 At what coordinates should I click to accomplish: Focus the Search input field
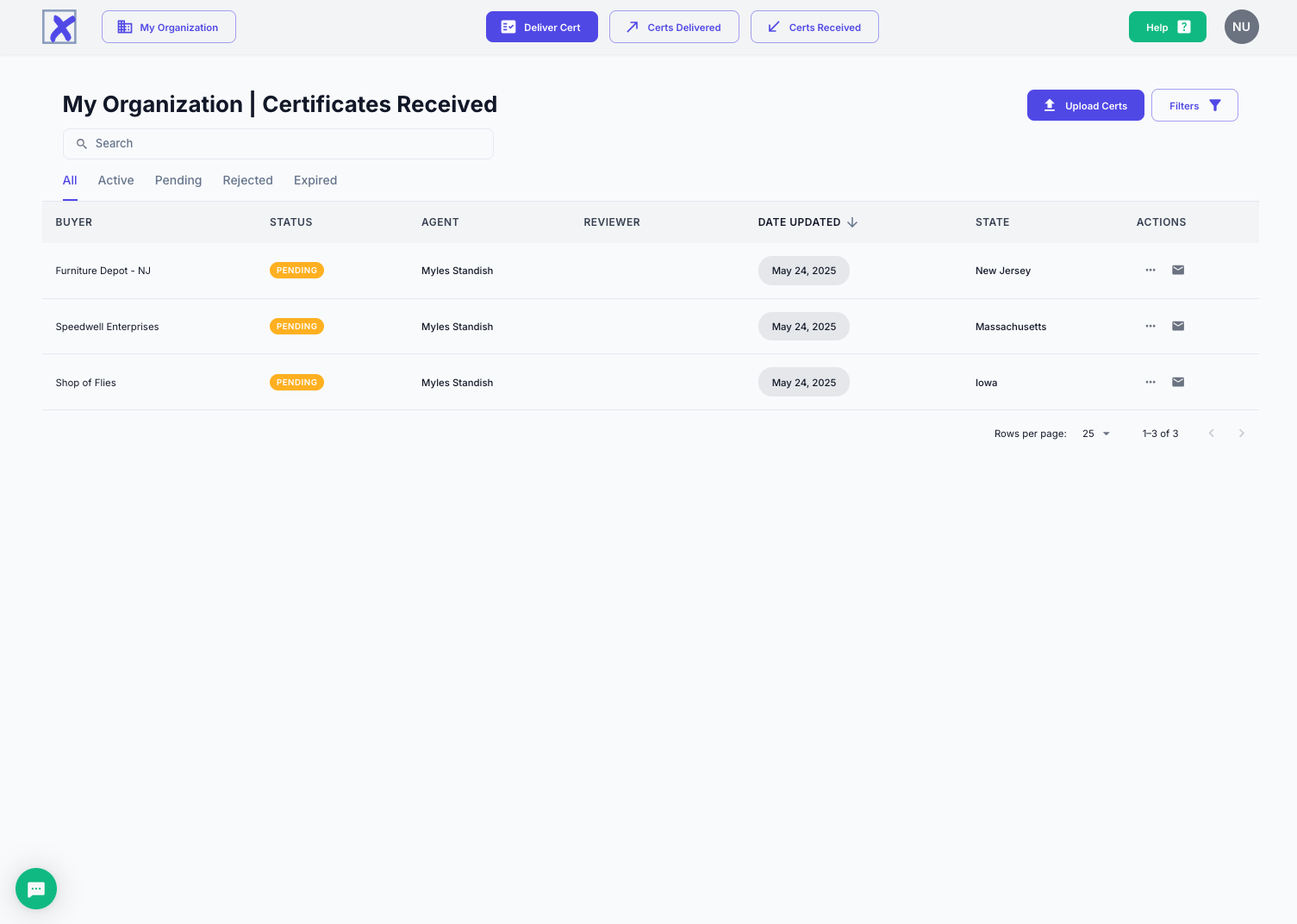pos(278,144)
